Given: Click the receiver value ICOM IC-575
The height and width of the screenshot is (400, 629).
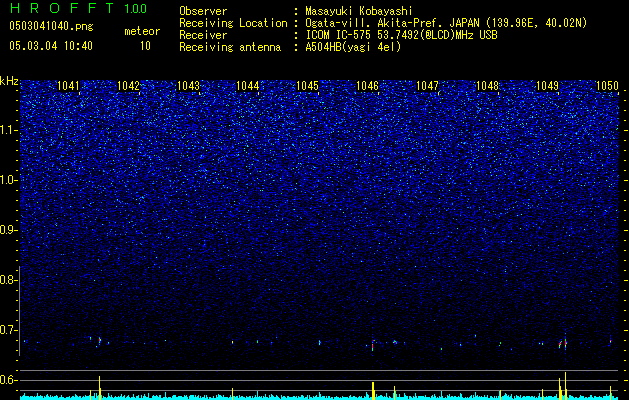Looking at the screenshot, I should click(338, 35).
